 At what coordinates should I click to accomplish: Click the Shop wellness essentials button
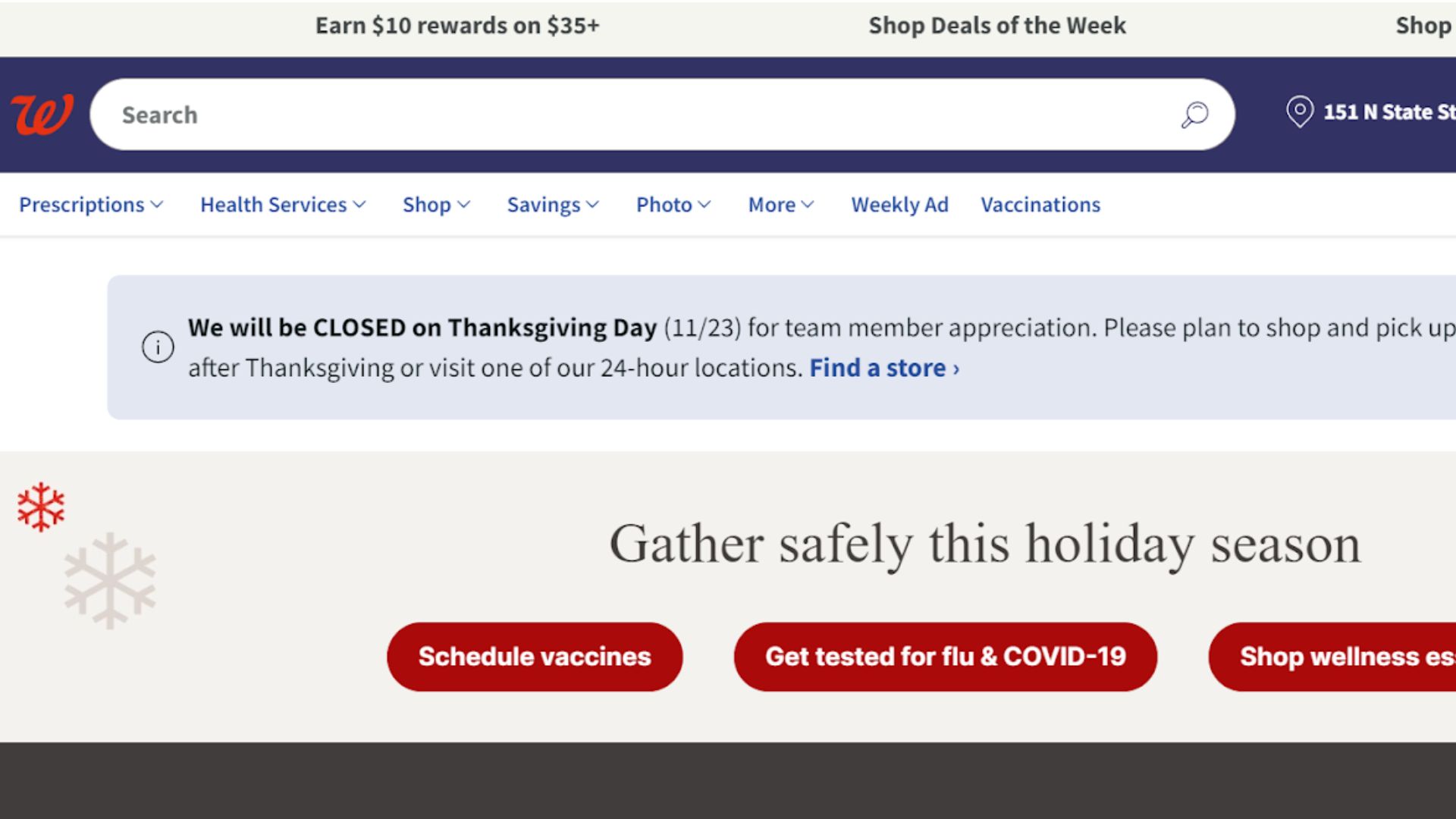pyautogui.click(x=1332, y=657)
